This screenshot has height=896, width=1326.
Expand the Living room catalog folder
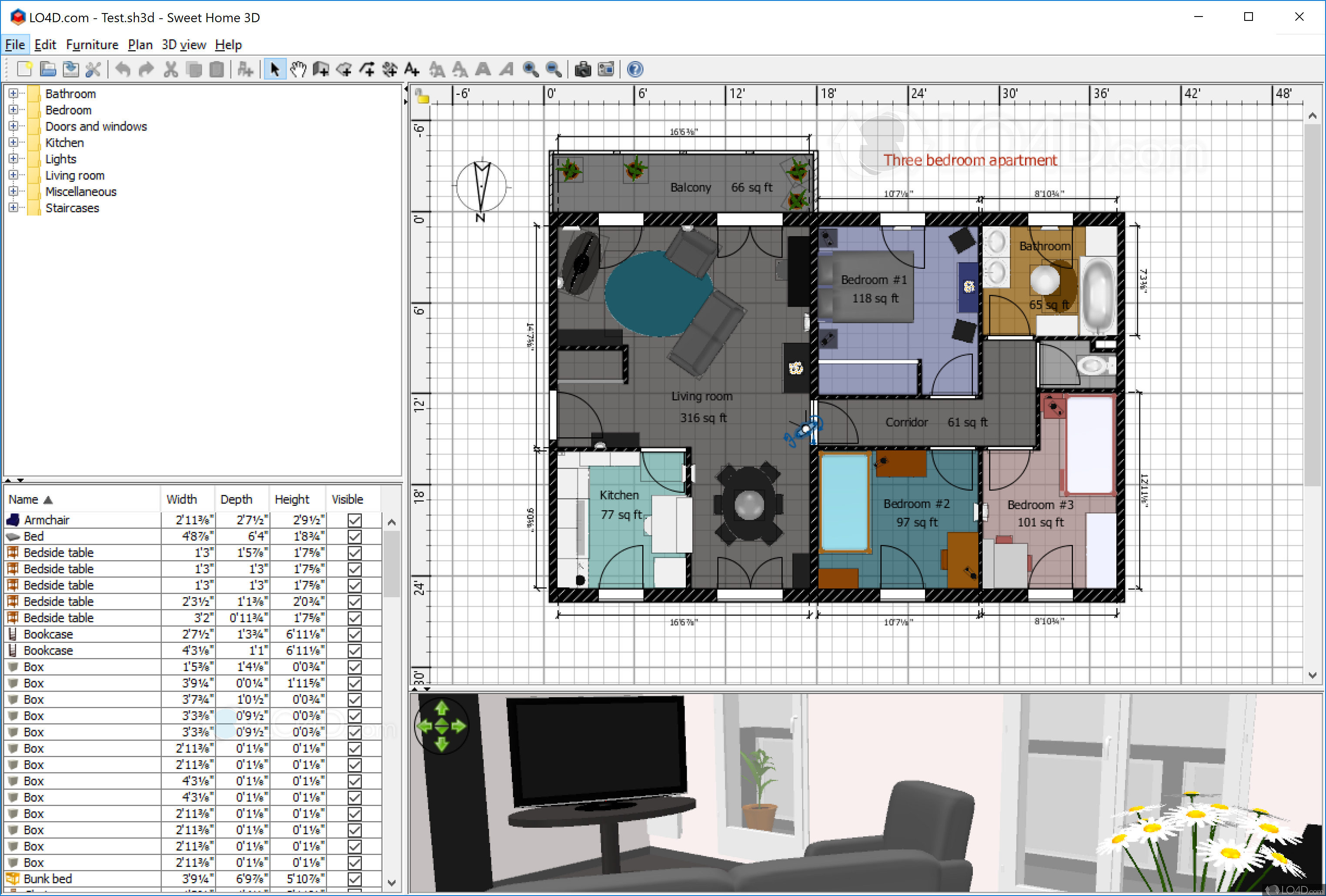[13, 175]
